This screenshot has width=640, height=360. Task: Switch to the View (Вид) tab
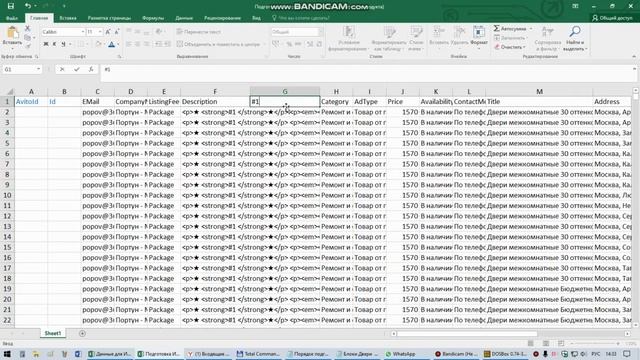tap(256, 18)
